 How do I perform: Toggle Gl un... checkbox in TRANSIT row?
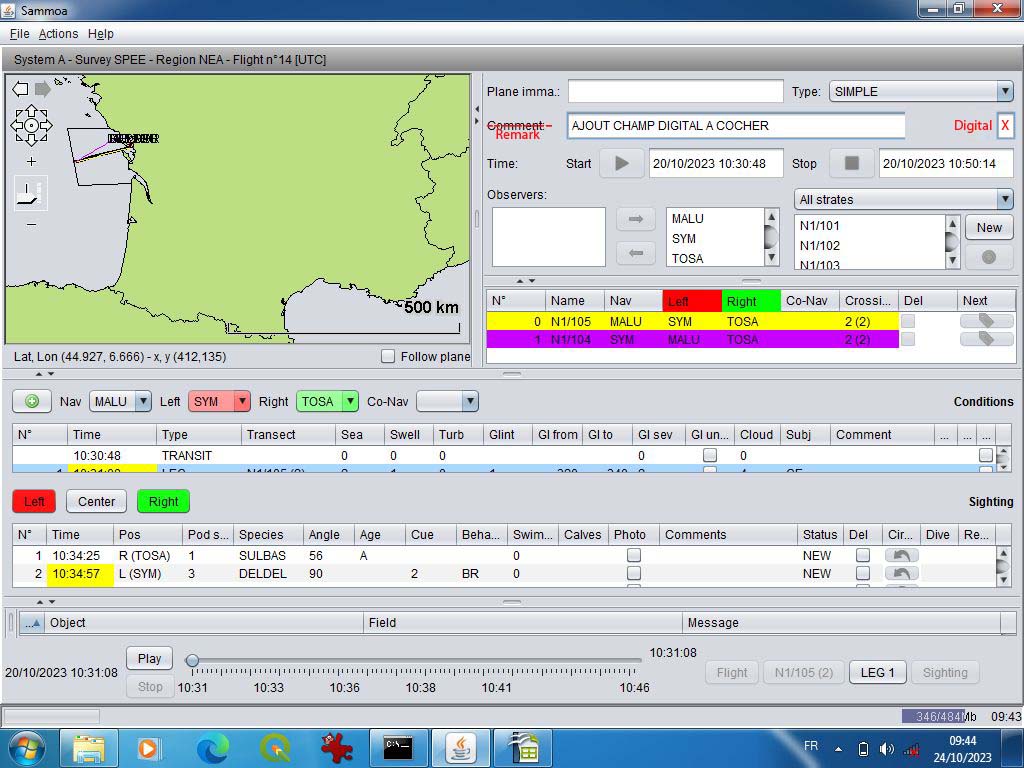click(710, 455)
